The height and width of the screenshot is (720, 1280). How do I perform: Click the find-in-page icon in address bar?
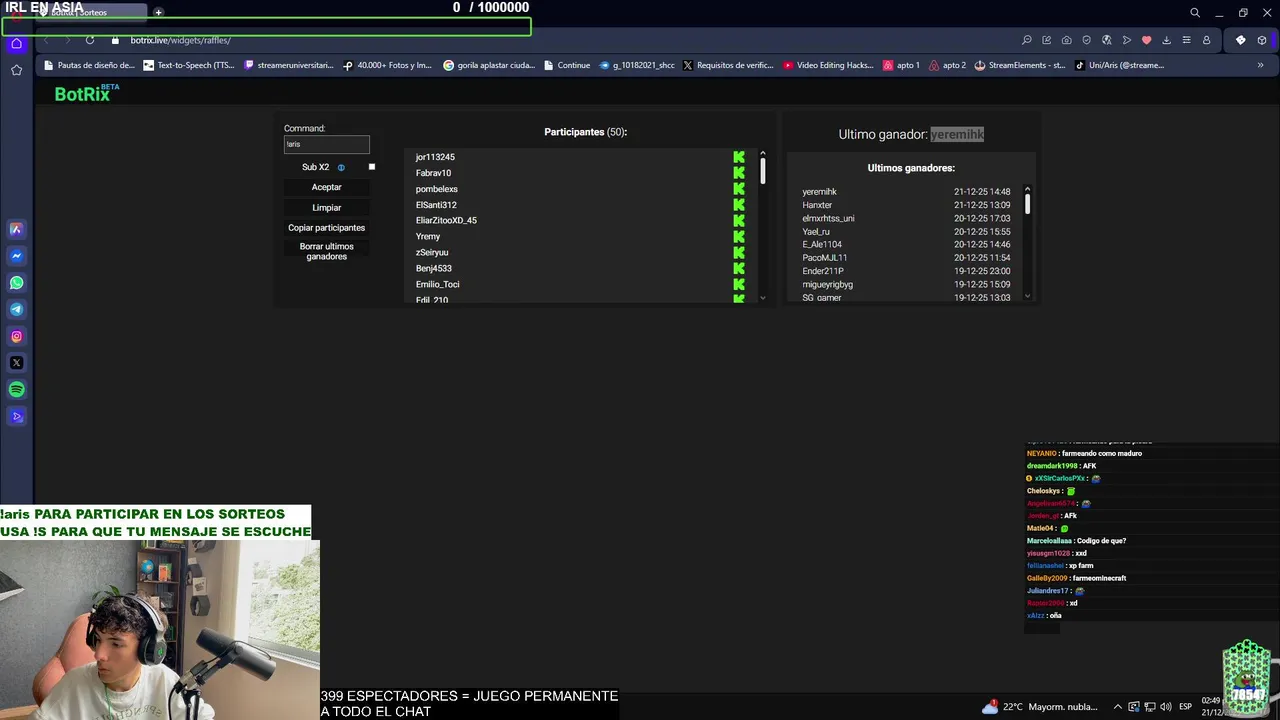(1027, 40)
